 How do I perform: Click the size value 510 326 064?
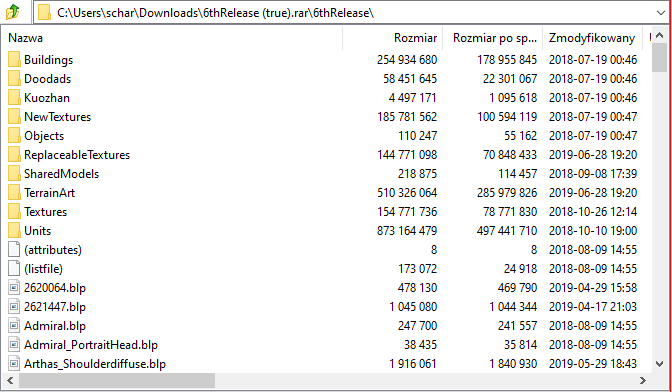pos(407,192)
